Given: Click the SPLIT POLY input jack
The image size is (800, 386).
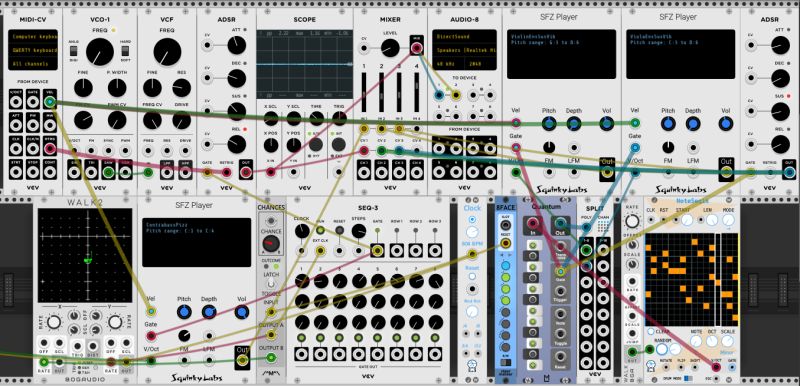Looking at the screenshot, I should click(x=586, y=227).
